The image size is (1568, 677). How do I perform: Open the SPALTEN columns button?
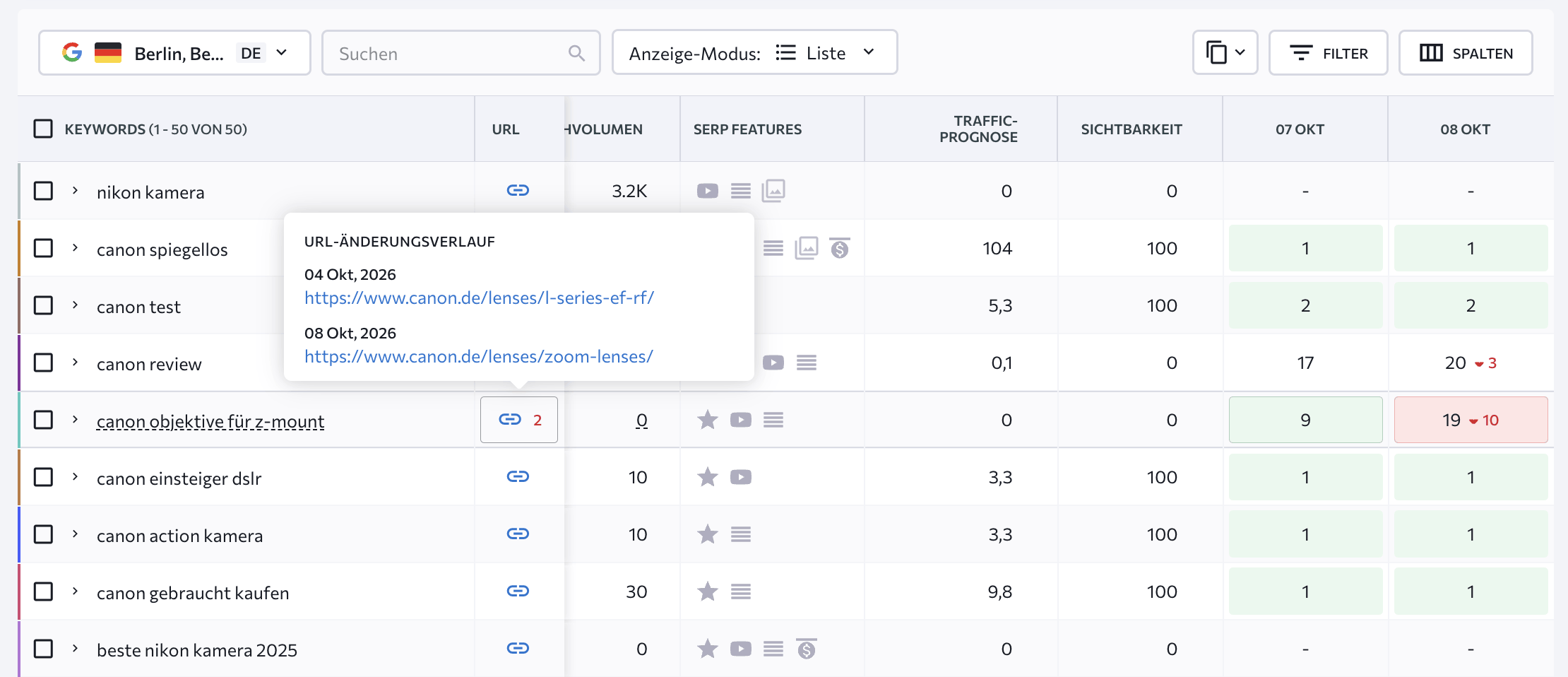[1466, 53]
